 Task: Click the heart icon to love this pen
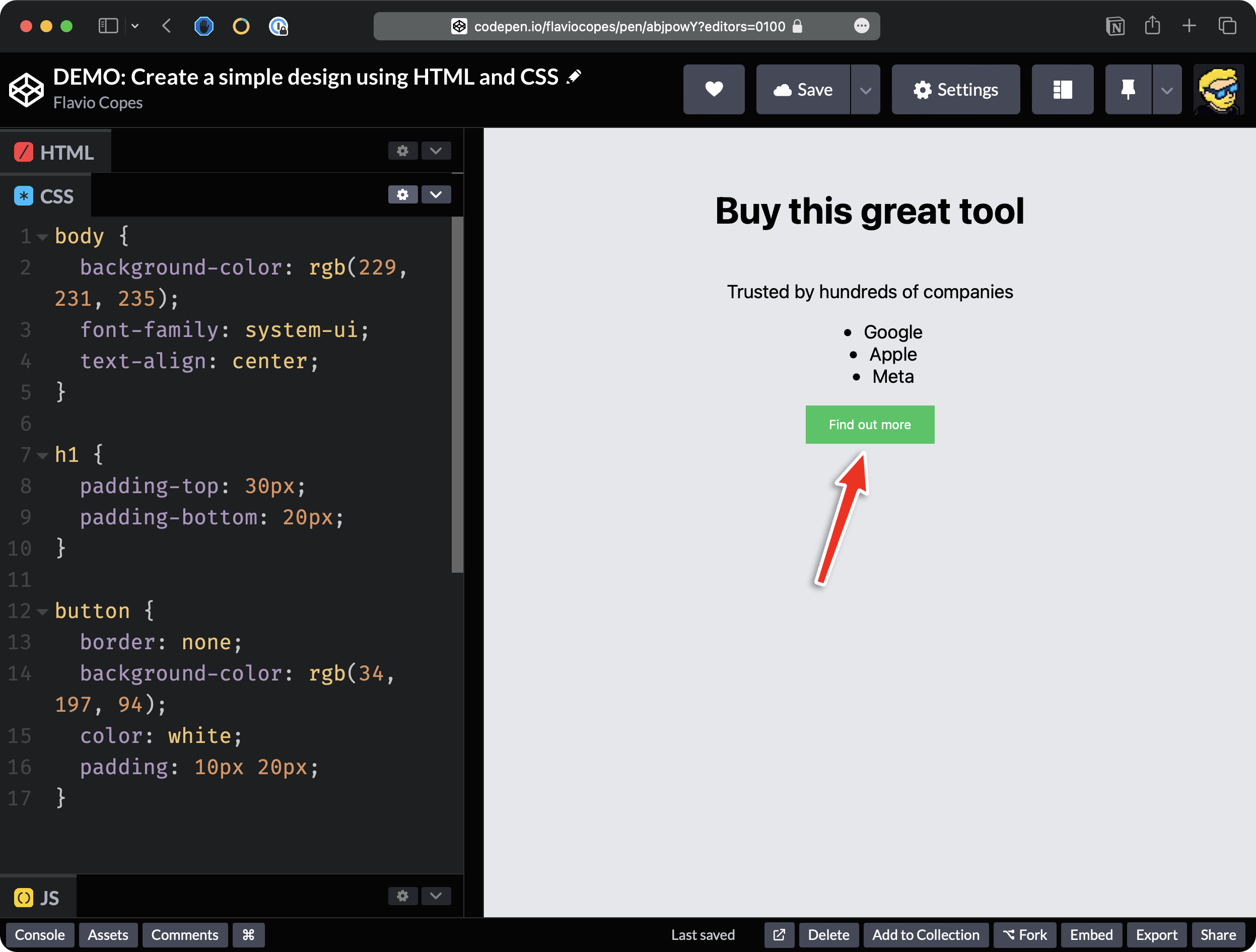714,89
